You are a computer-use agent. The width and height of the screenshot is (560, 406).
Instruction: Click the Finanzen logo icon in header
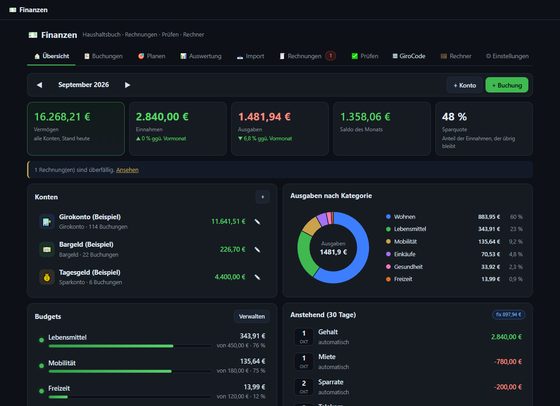click(33, 35)
